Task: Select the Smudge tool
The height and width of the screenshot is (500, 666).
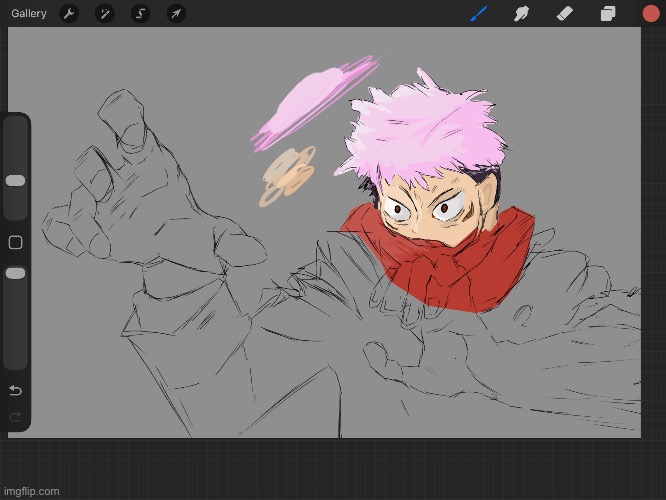Action: [521, 14]
